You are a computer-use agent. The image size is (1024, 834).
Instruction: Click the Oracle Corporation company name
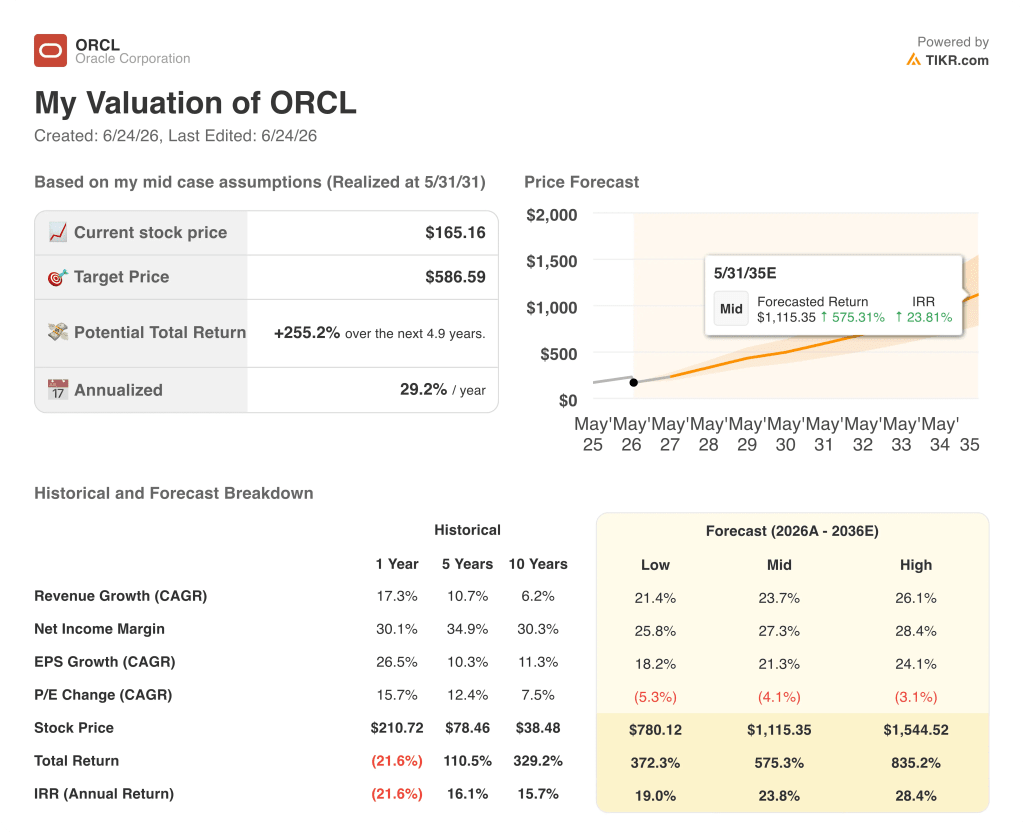[133, 59]
